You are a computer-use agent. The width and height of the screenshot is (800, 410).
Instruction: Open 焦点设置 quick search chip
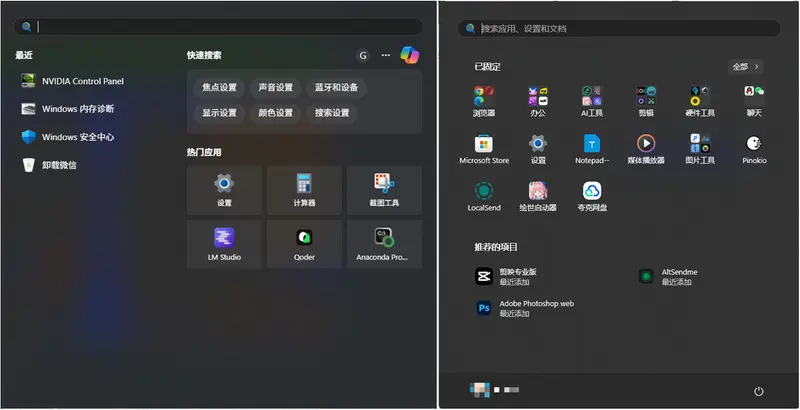coord(219,87)
